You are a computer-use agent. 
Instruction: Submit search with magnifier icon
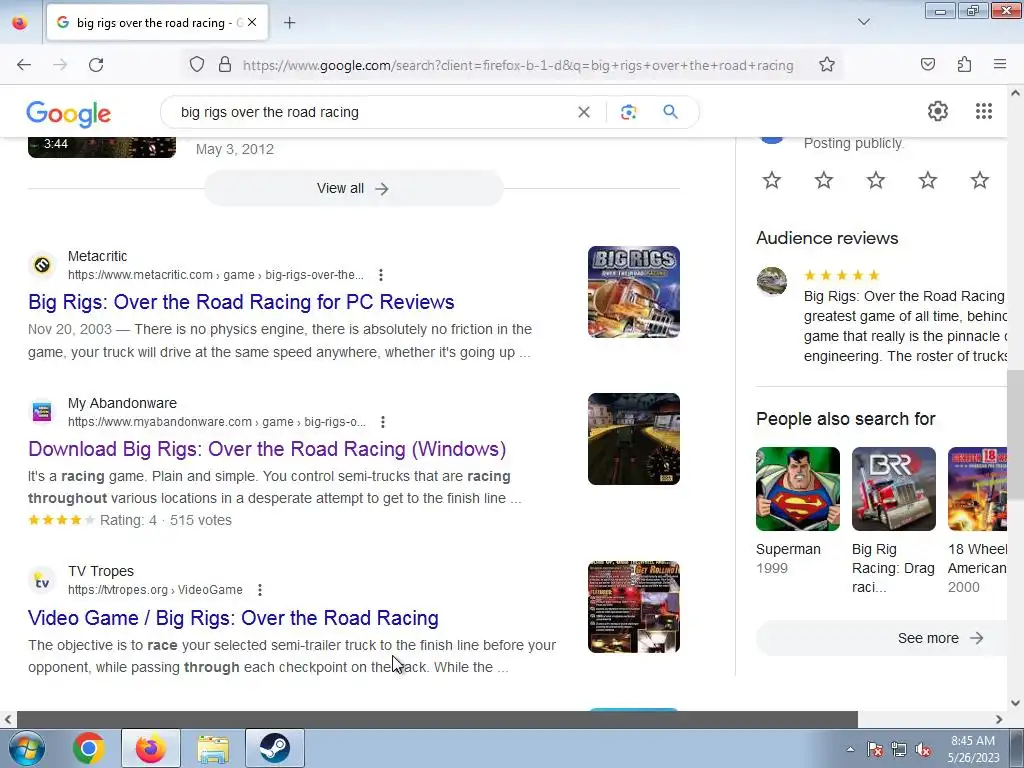(671, 112)
